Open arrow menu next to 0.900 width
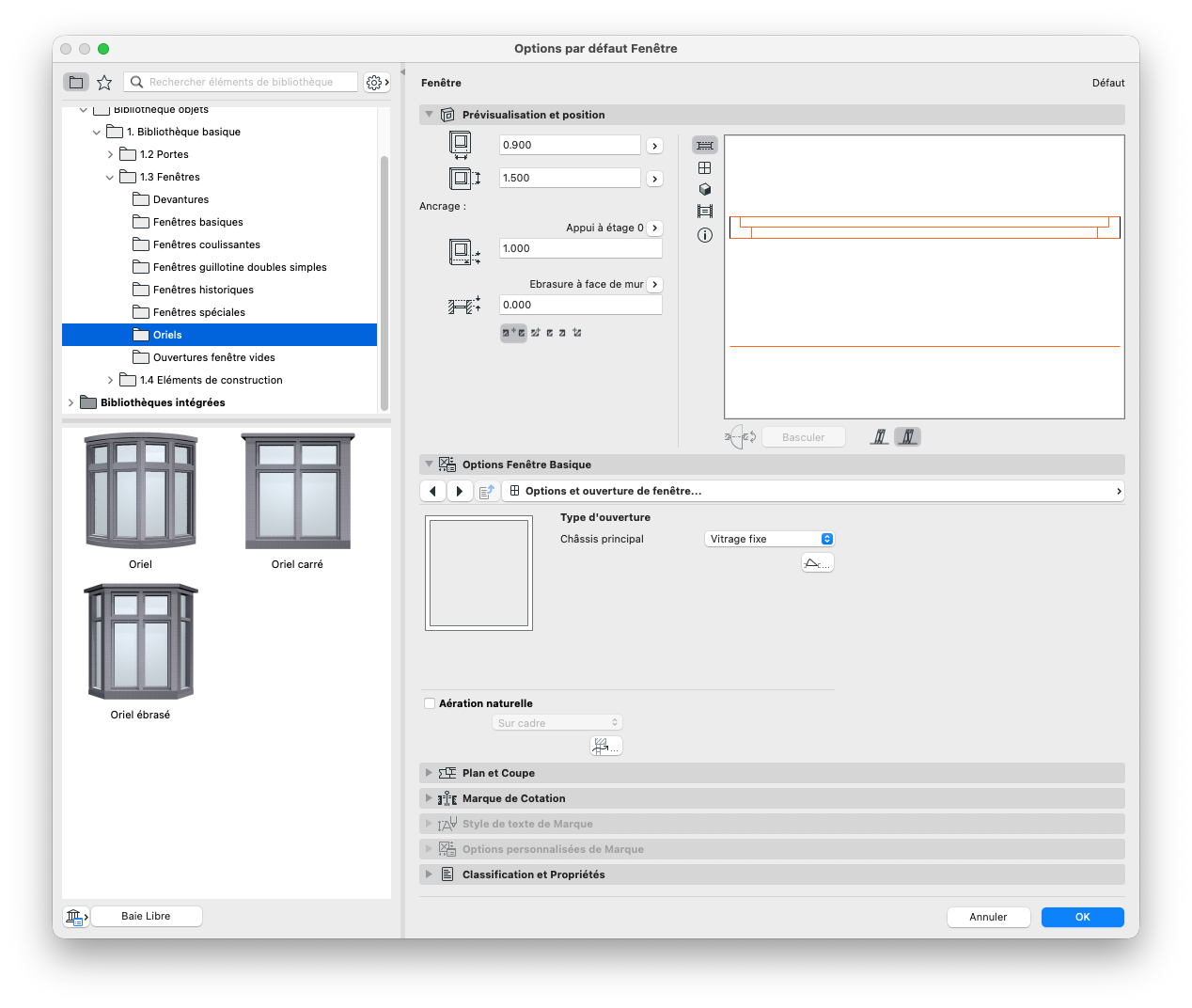Image resolution: width=1192 pixels, height=1008 pixels. (x=655, y=146)
